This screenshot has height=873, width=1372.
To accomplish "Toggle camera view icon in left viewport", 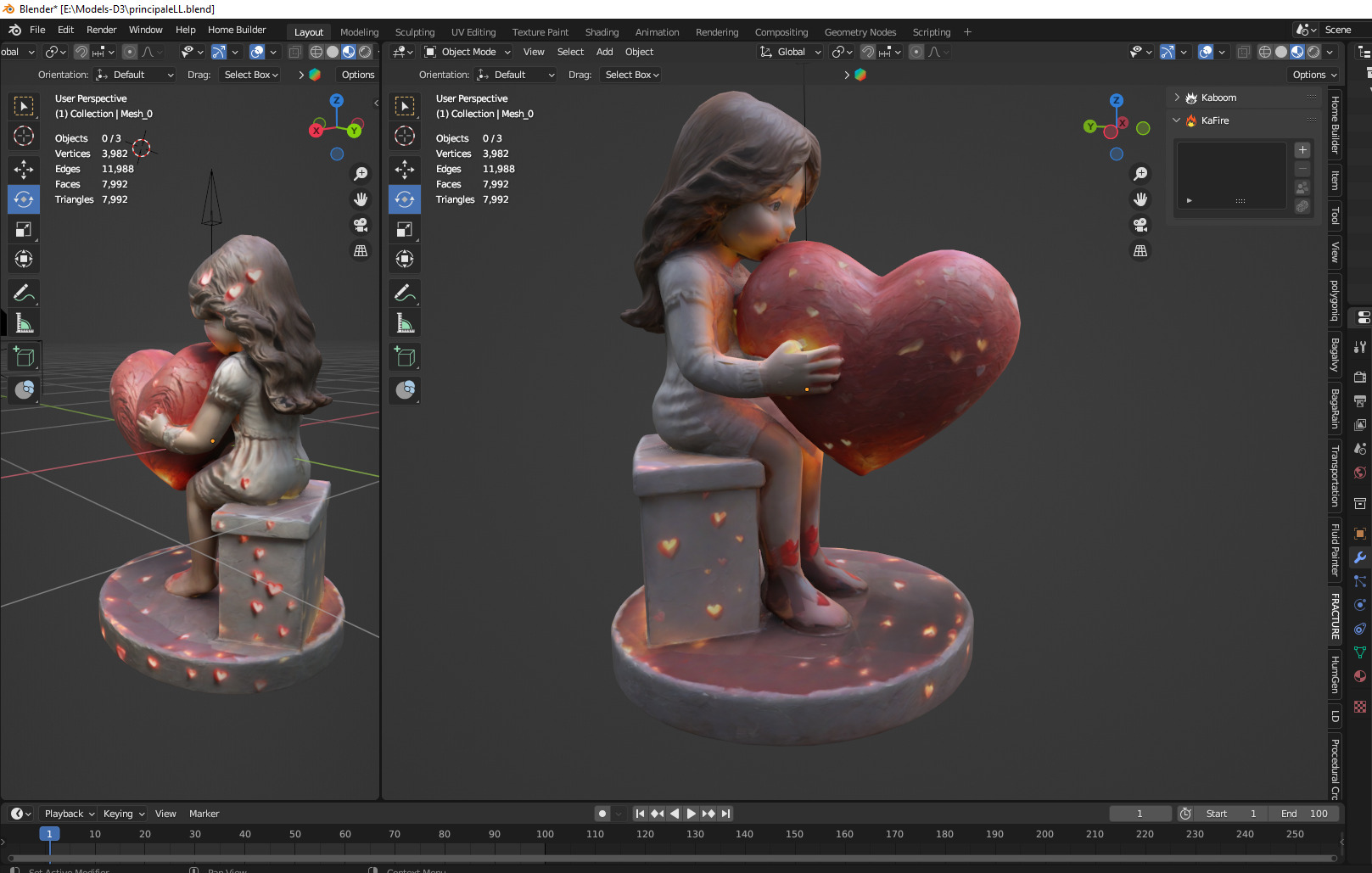I will [x=361, y=225].
